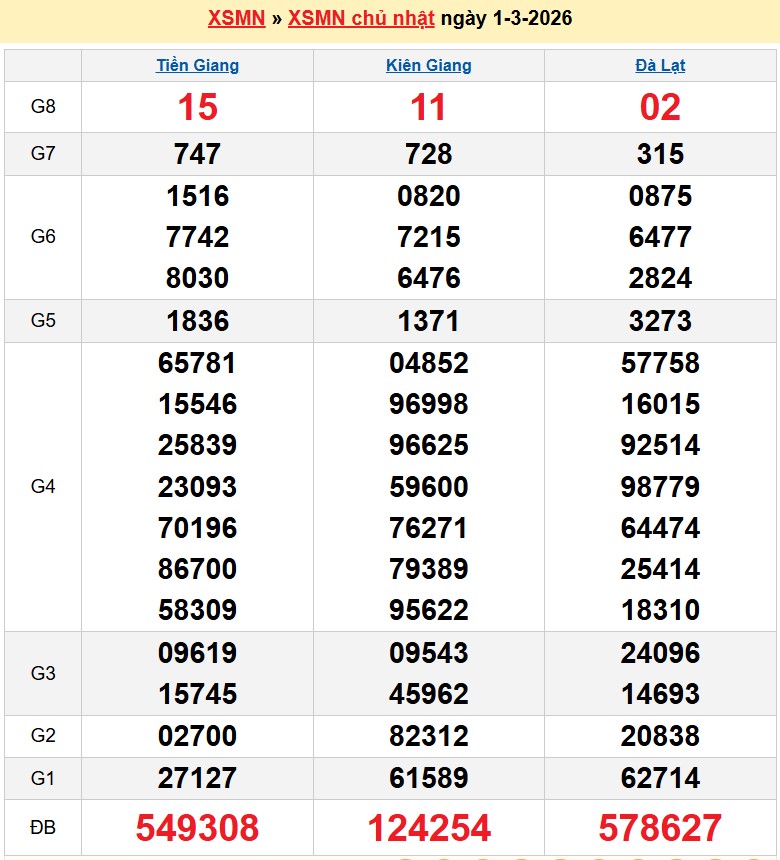Select Kiên Giang special prize number 124254

[428, 828]
